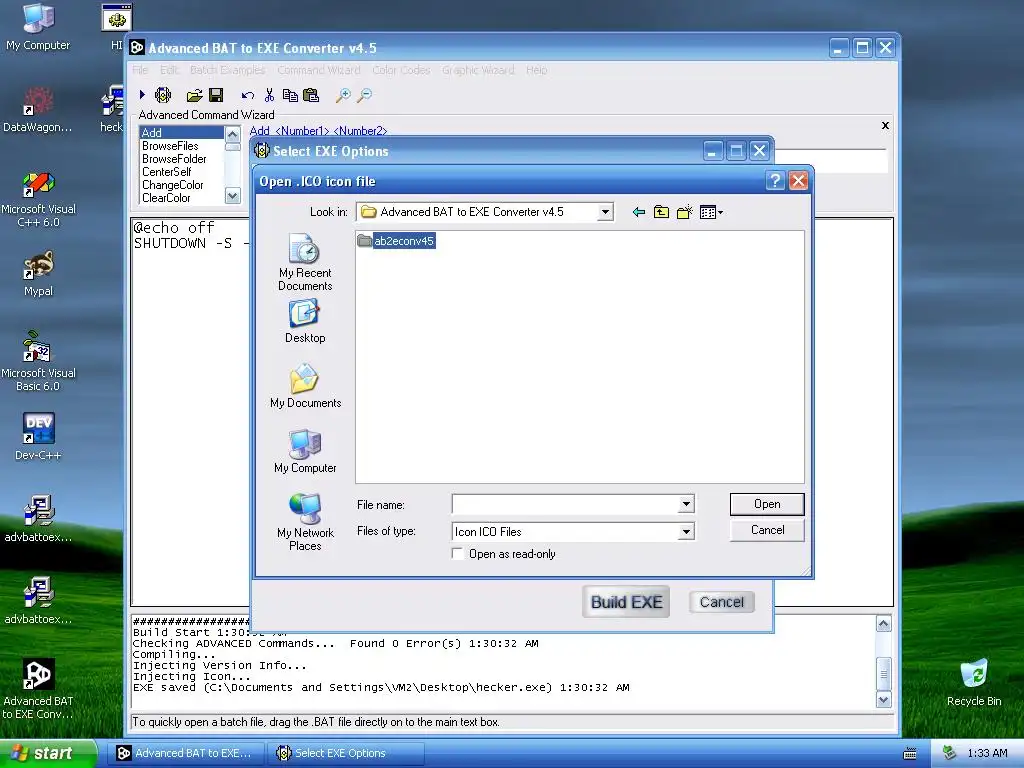Open the Graphic Wizard menu
1024x768 pixels.
click(x=478, y=70)
